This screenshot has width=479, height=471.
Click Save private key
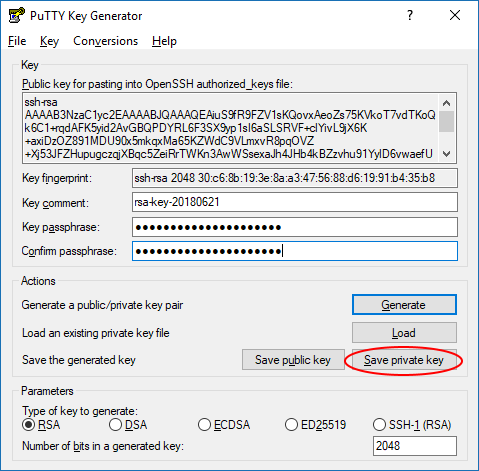[x=404, y=360]
